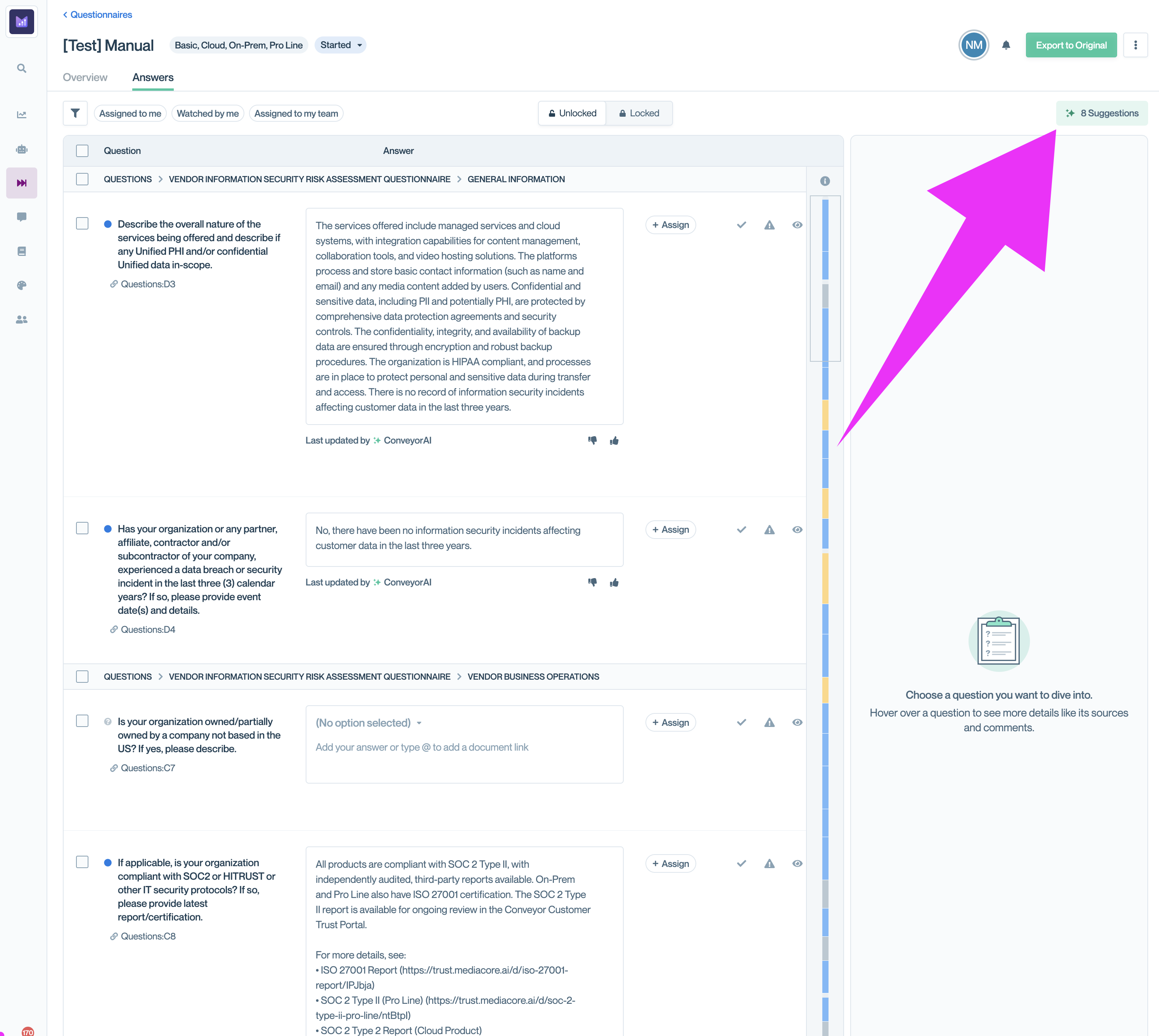Screen dimensions: 1159x1036
Task: Select the checkbox for Questions:C7 row
Action: point(83,721)
